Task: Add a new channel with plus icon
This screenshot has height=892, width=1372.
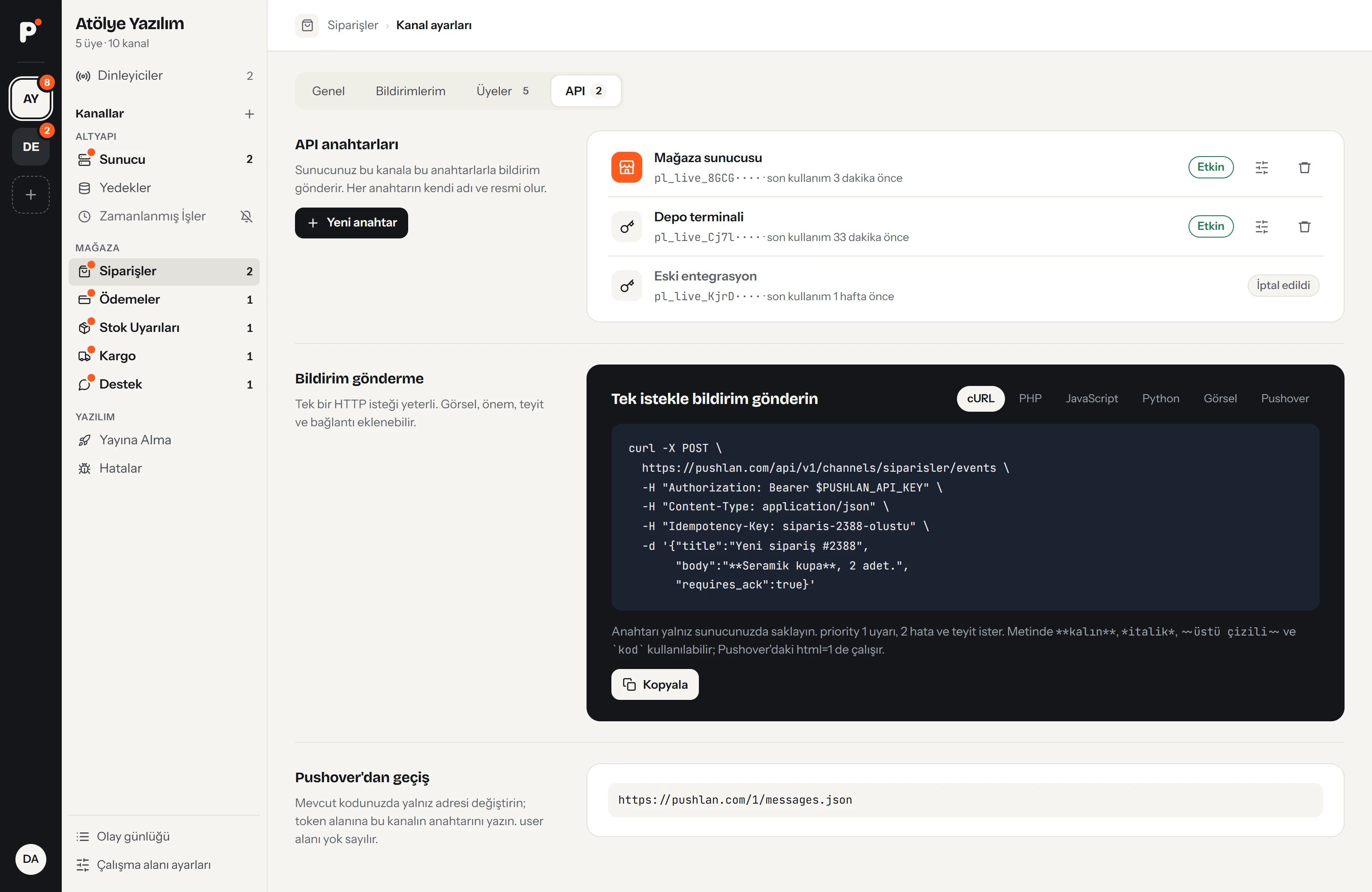Action: click(x=249, y=114)
